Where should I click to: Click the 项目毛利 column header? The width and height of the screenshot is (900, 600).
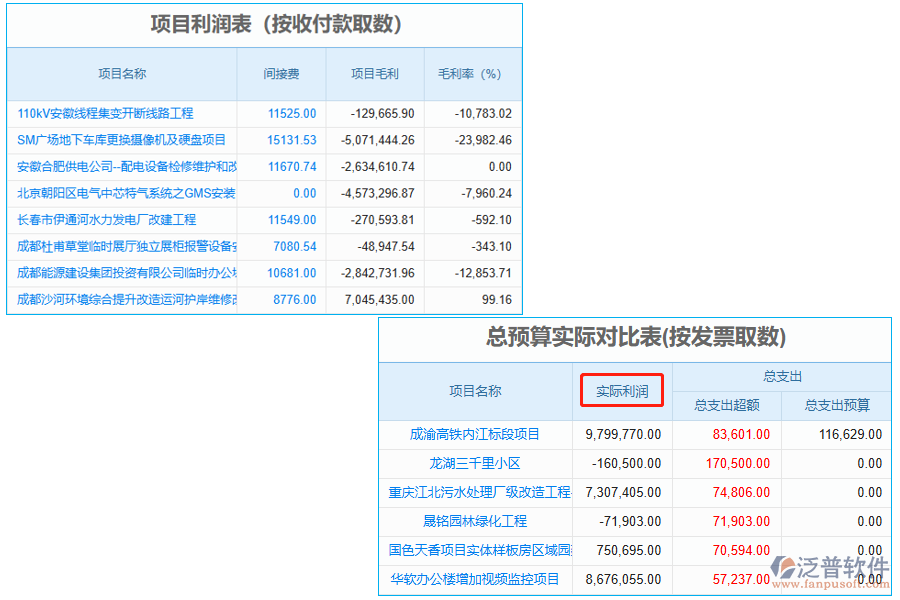coord(375,74)
